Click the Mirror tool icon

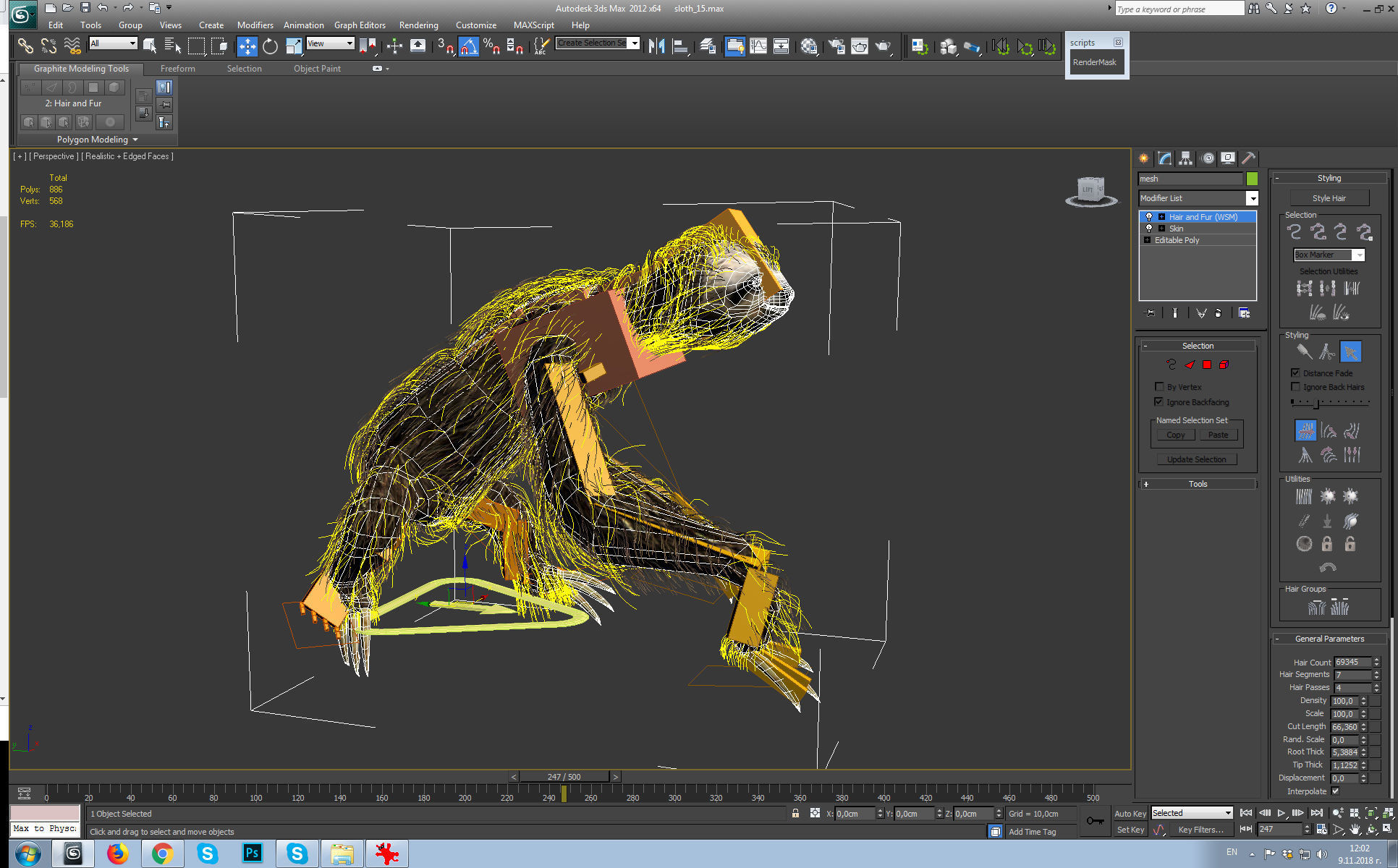656,46
